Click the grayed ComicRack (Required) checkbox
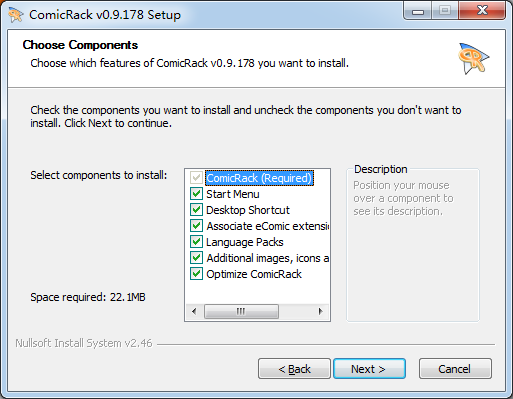The width and height of the screenshot is (513, 399). 196,178
